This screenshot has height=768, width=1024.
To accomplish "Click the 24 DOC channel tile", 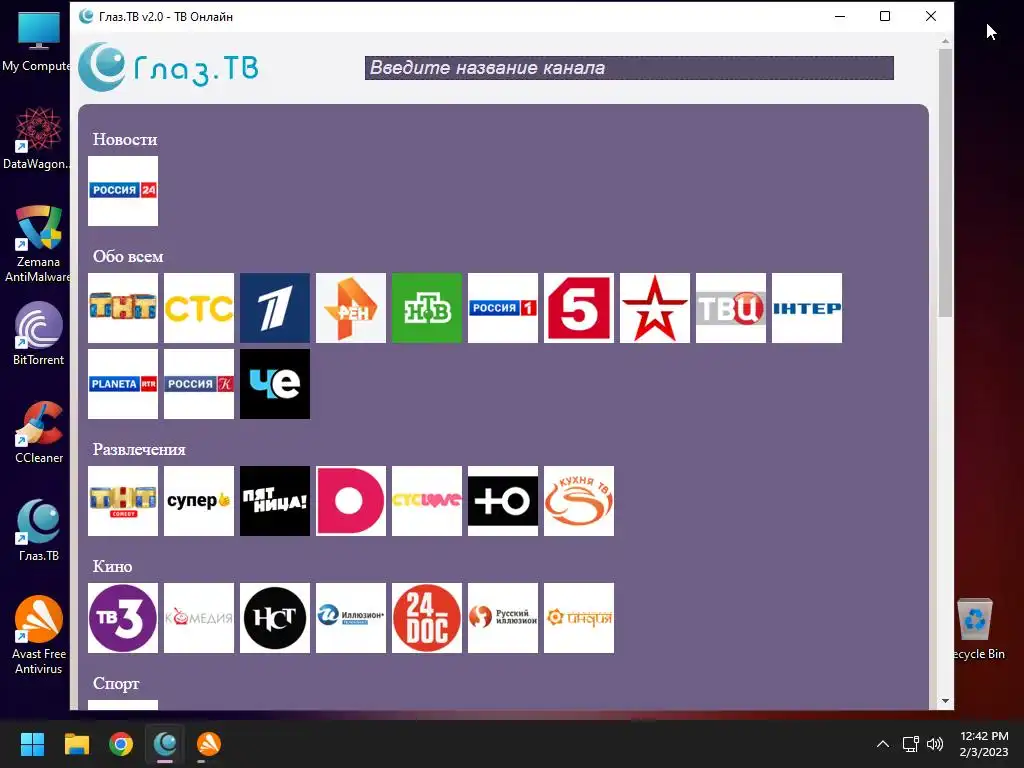I will (426, 618).
